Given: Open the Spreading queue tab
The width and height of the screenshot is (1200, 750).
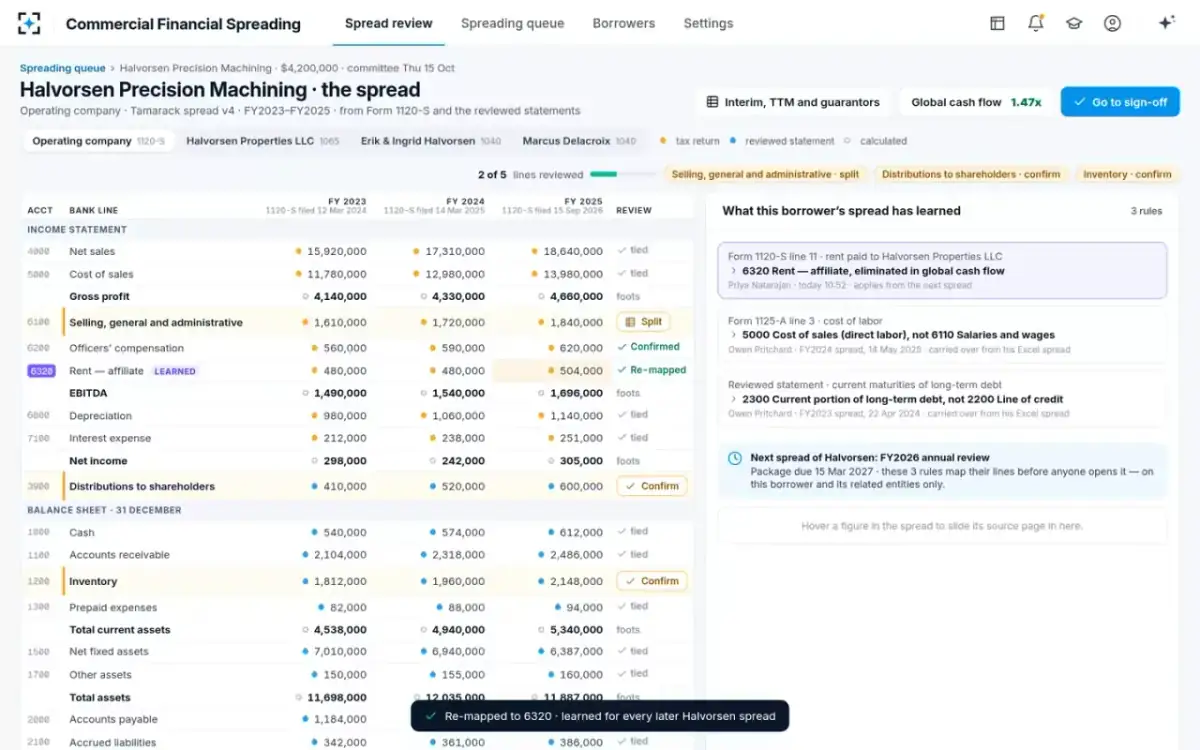Looking at the screenshot, I should tap(512, 23).
